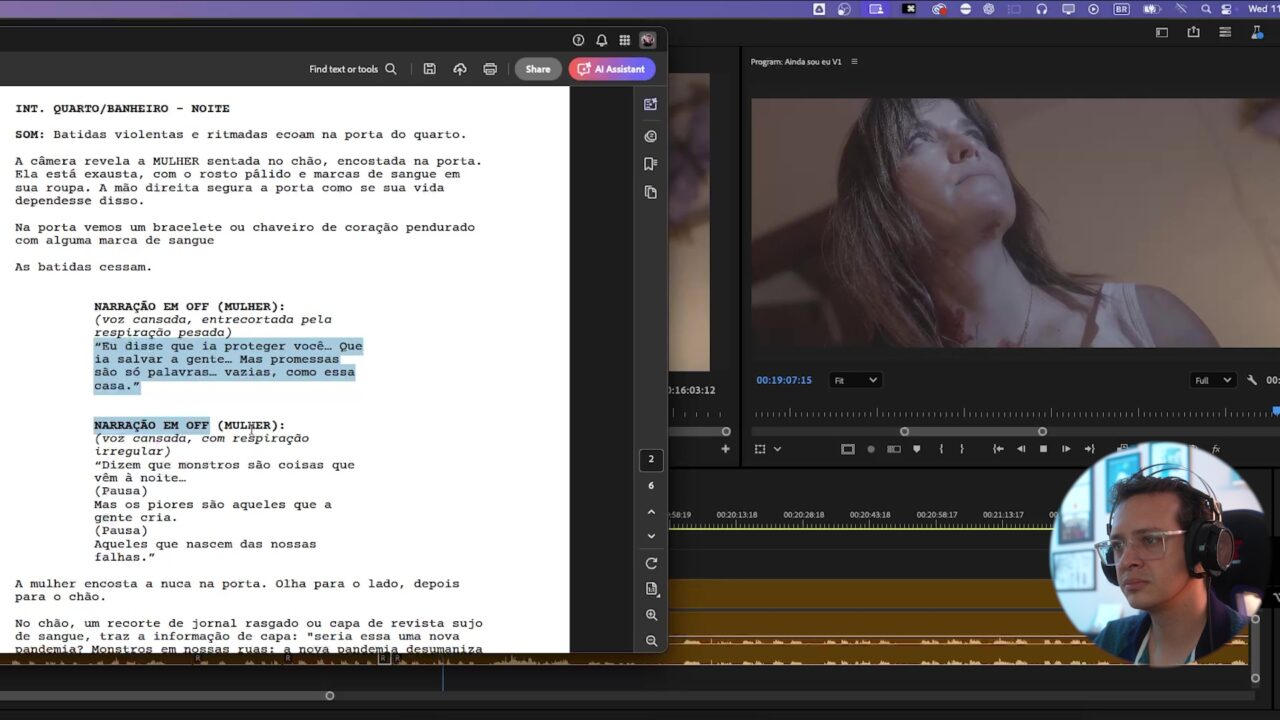Click the save file icon in Acrobat
1280x720 pixels.
[x=429, y=69]
